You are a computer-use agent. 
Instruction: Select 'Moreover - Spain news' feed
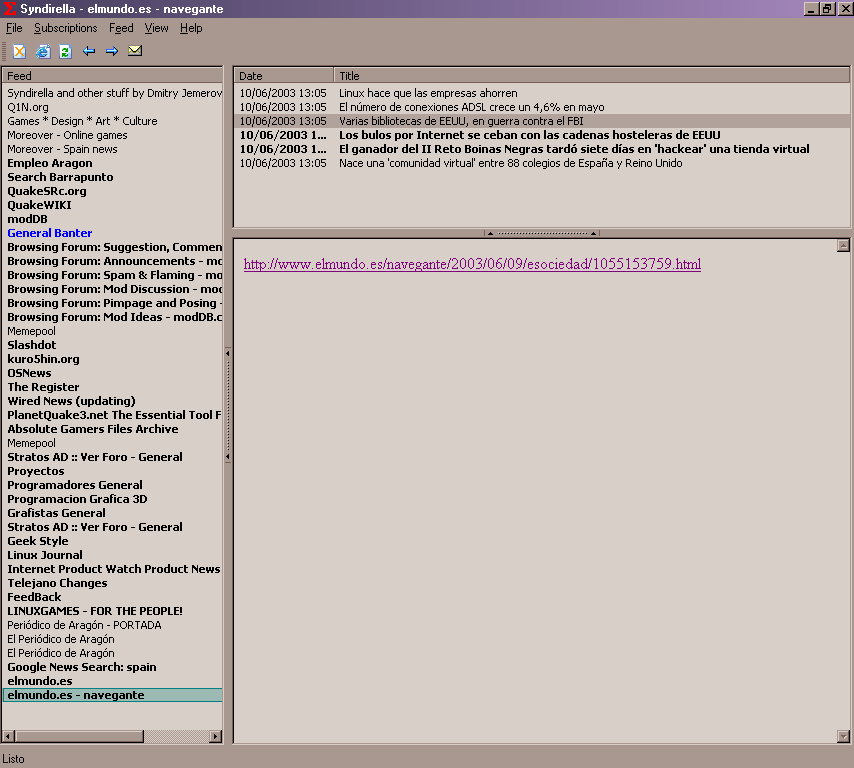click(113, 149)
